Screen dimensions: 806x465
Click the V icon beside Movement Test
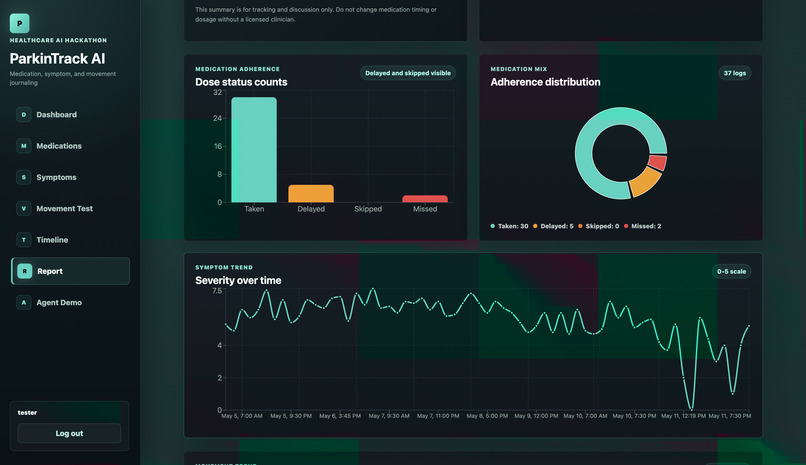pos(24,209)
